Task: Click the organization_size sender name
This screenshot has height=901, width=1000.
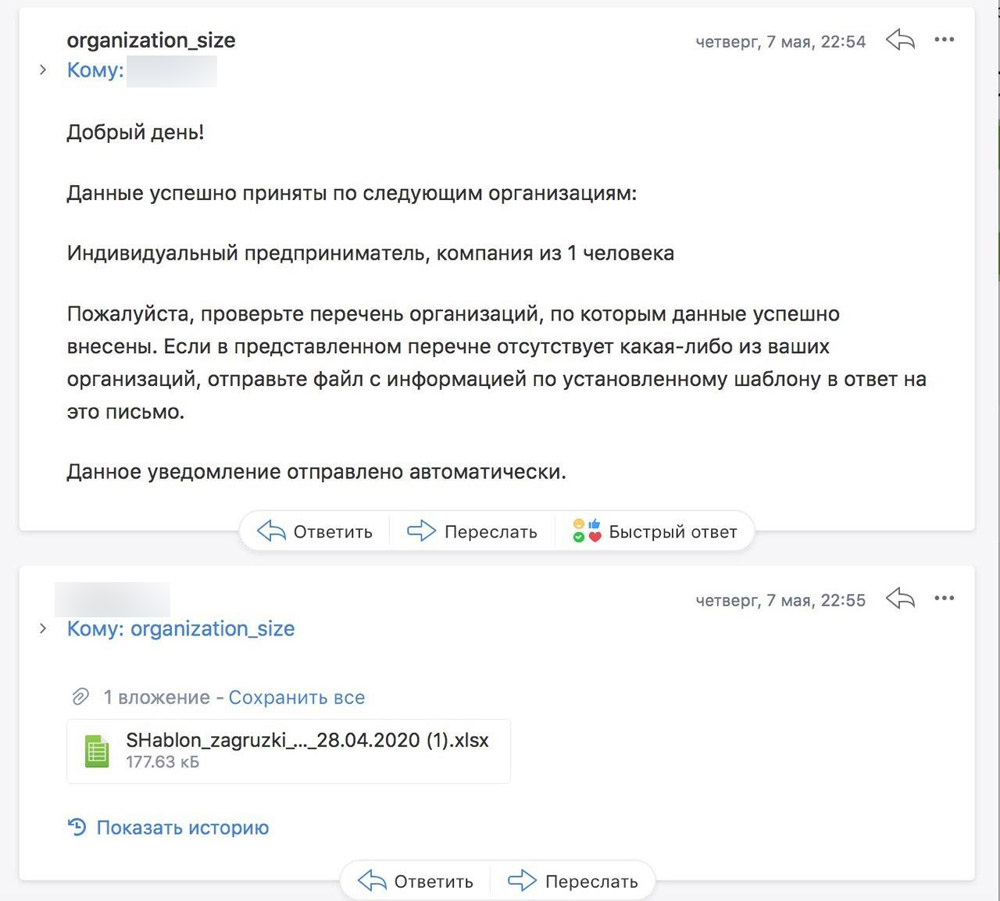Action: click(x=151, y=41)
